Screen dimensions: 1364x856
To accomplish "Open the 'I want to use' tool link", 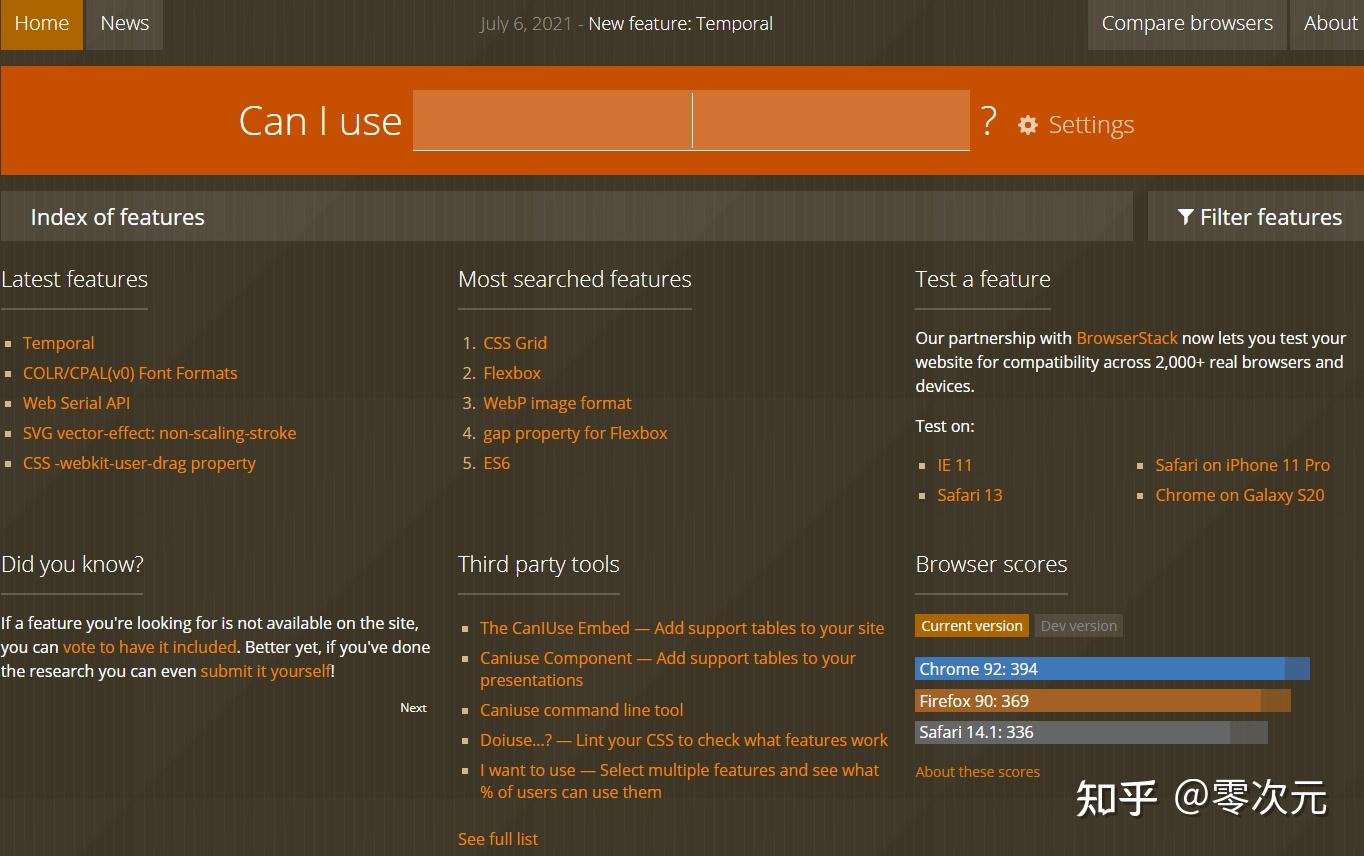I will (x=680, y=781).
